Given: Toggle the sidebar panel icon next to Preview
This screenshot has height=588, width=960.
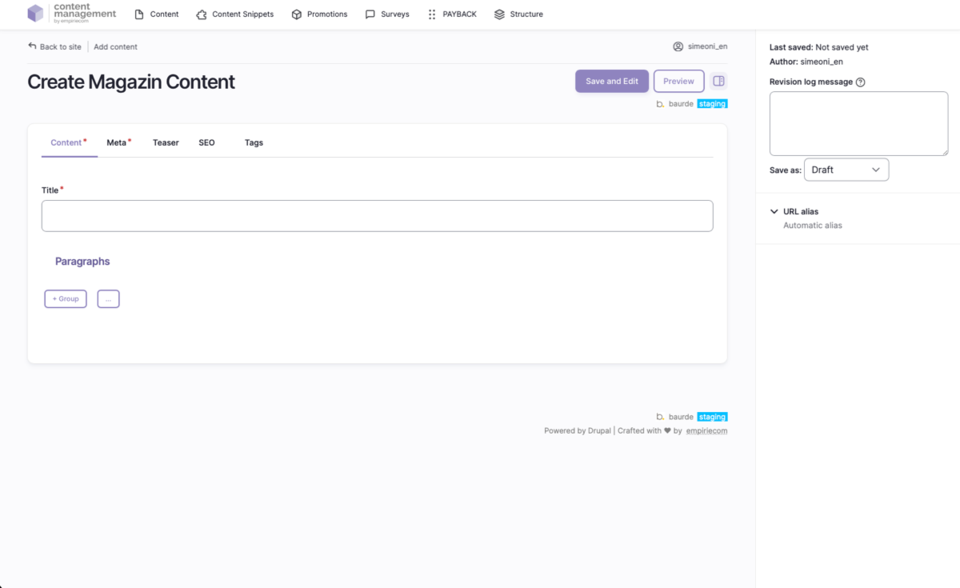Looking at the screenshot, I should pos(718,81).
